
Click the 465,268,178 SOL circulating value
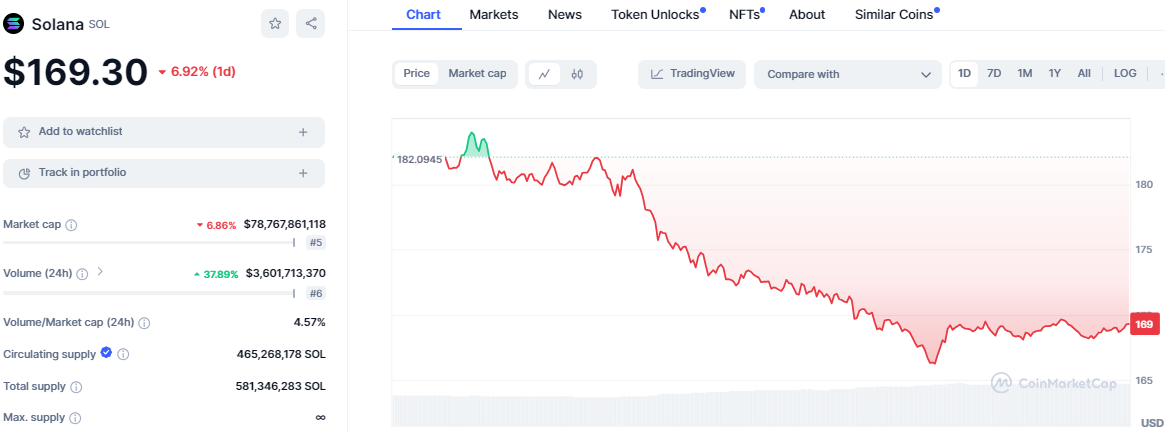pyautogui.click(x=281, y=354)
